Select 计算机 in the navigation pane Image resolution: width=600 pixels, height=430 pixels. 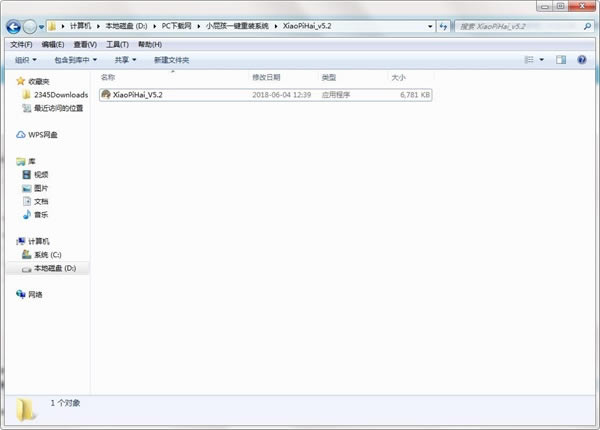click(39, 241)
